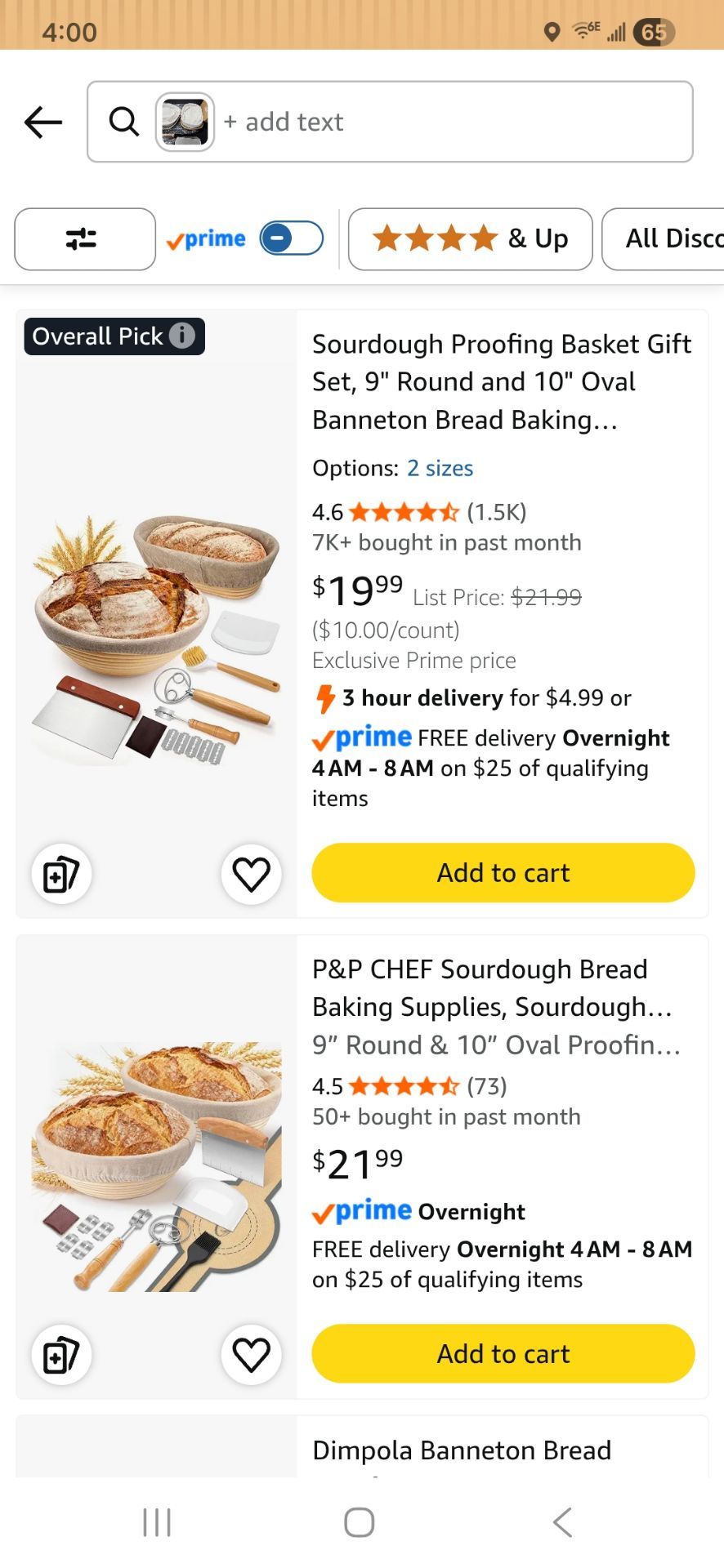Open the filter sliders icon button
Image resolution: width=724 pixels, height=1568 pixels.
(x=85, y=239)
